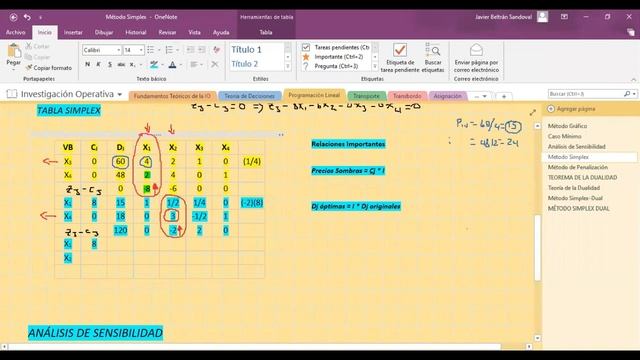
Task: Expand the Etiquetas tag gallery
Action: pyautogui.click(x=375, y=67)
